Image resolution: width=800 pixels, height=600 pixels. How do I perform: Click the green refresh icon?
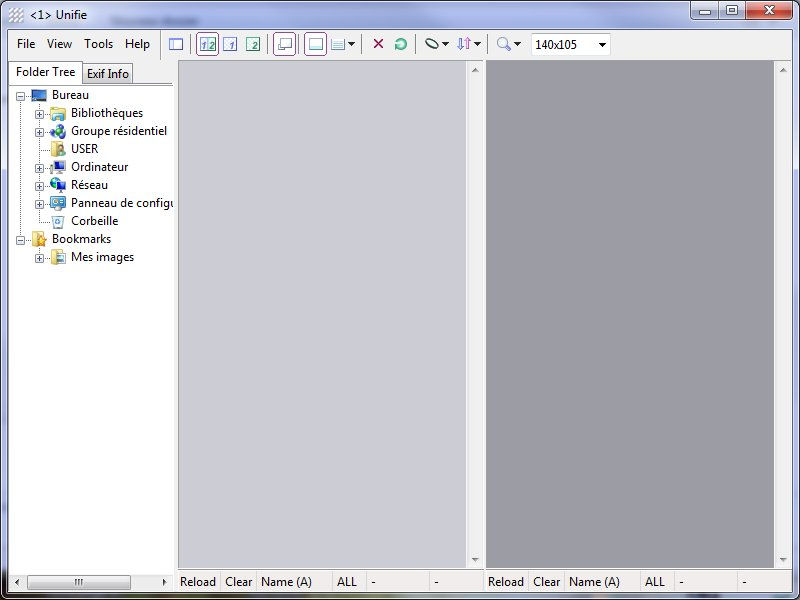(401, 44)
